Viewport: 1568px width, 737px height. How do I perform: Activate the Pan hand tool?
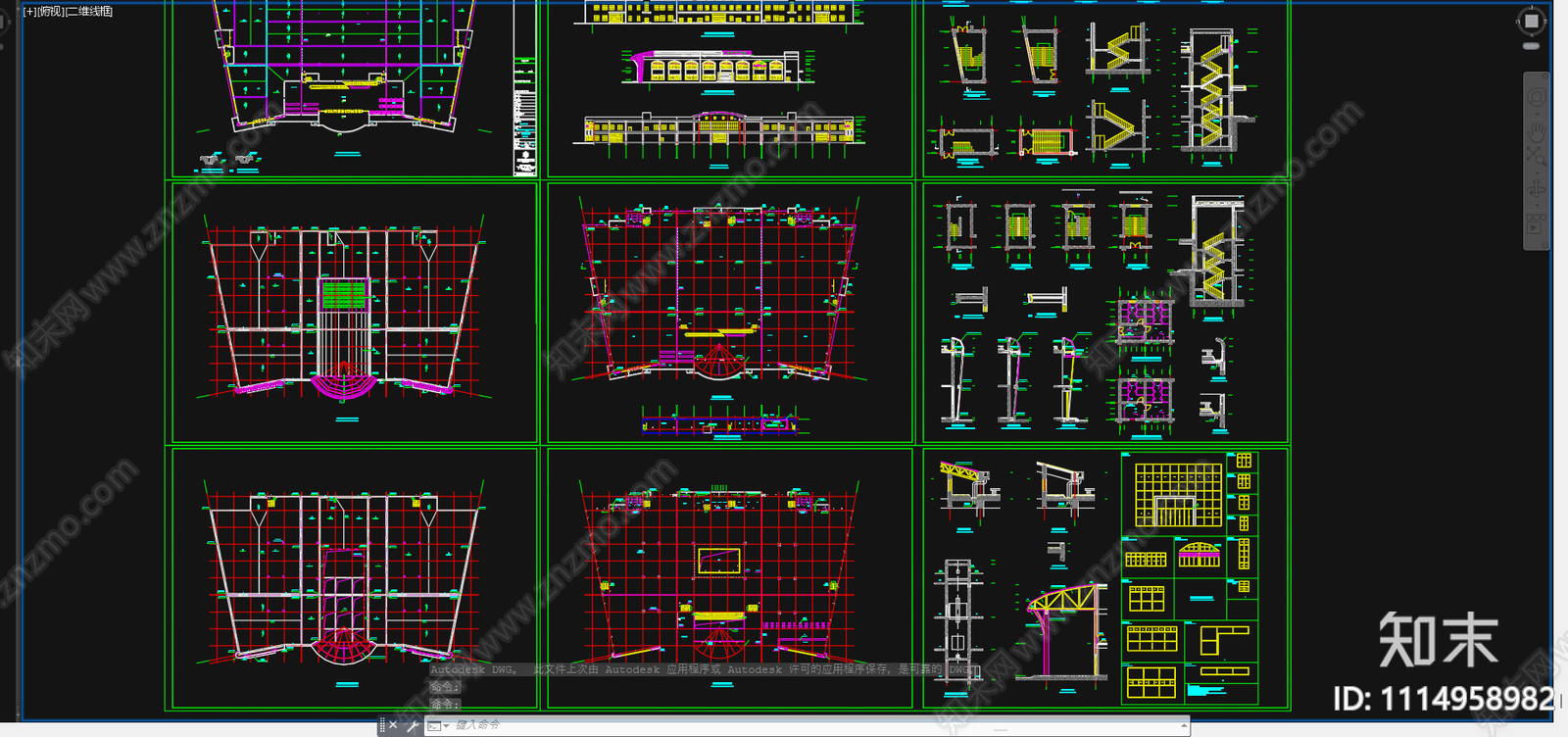tap(1537, 132)
